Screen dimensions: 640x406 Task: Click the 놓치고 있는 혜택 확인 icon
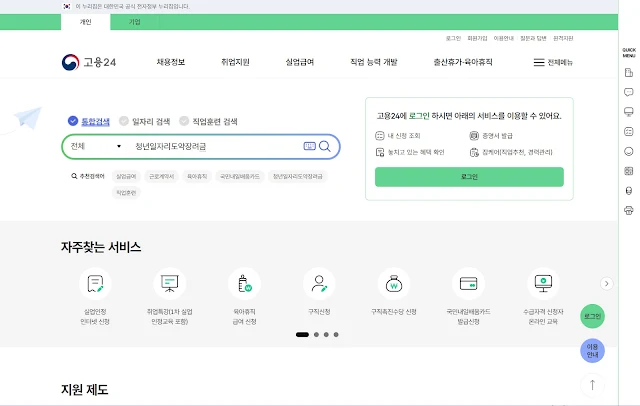click(380, 152)
